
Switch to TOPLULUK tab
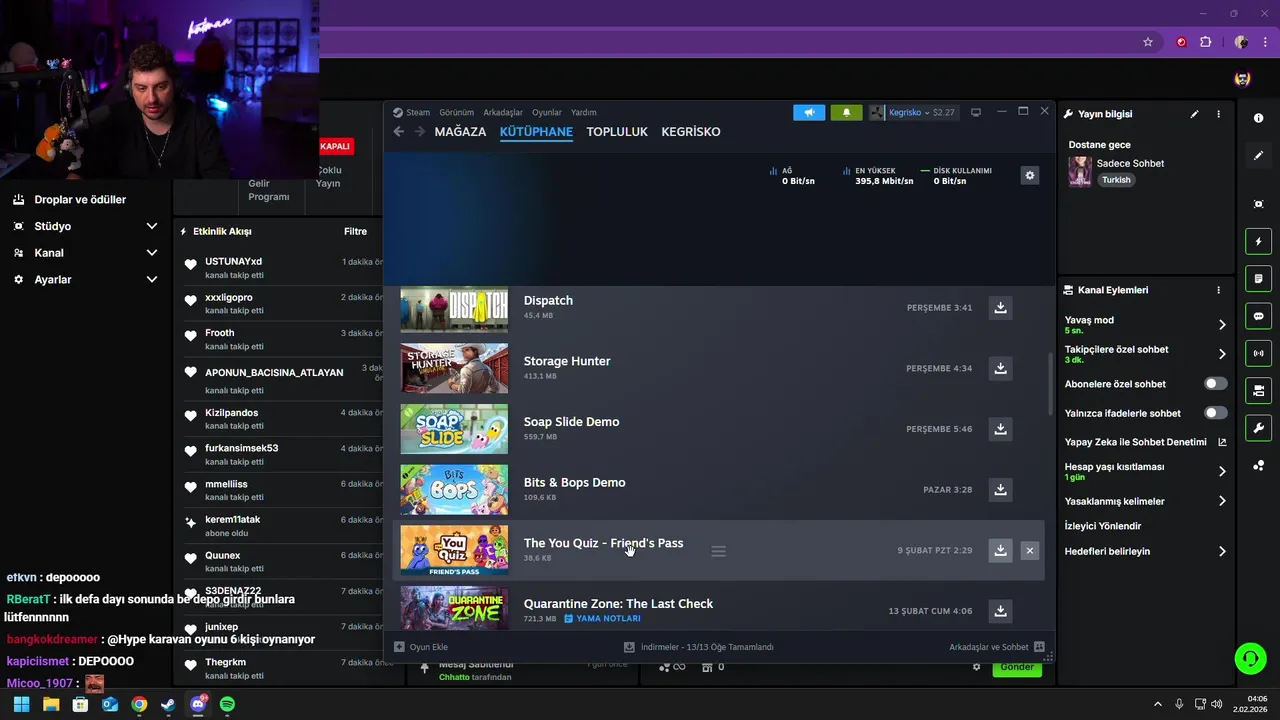(617, 132)
